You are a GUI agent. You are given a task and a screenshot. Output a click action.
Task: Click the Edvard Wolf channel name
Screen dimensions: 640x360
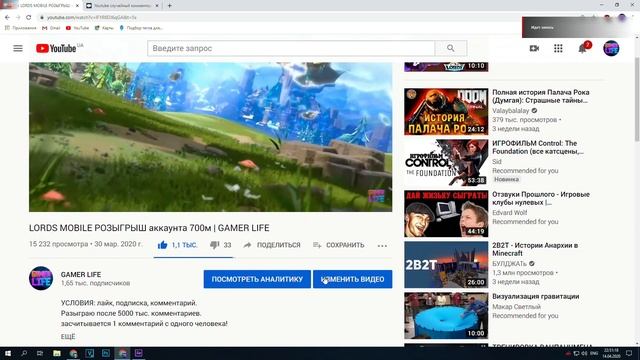point(509,213)
